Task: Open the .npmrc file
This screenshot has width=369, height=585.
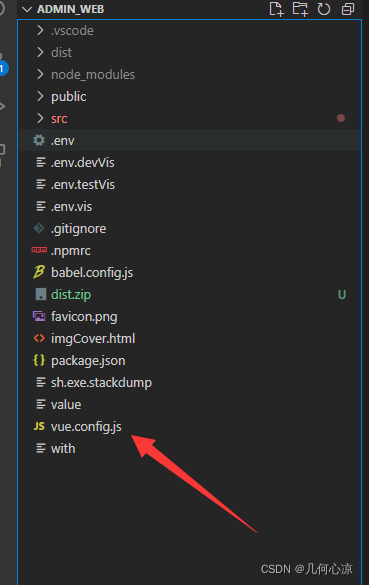Action: (71, 251)
